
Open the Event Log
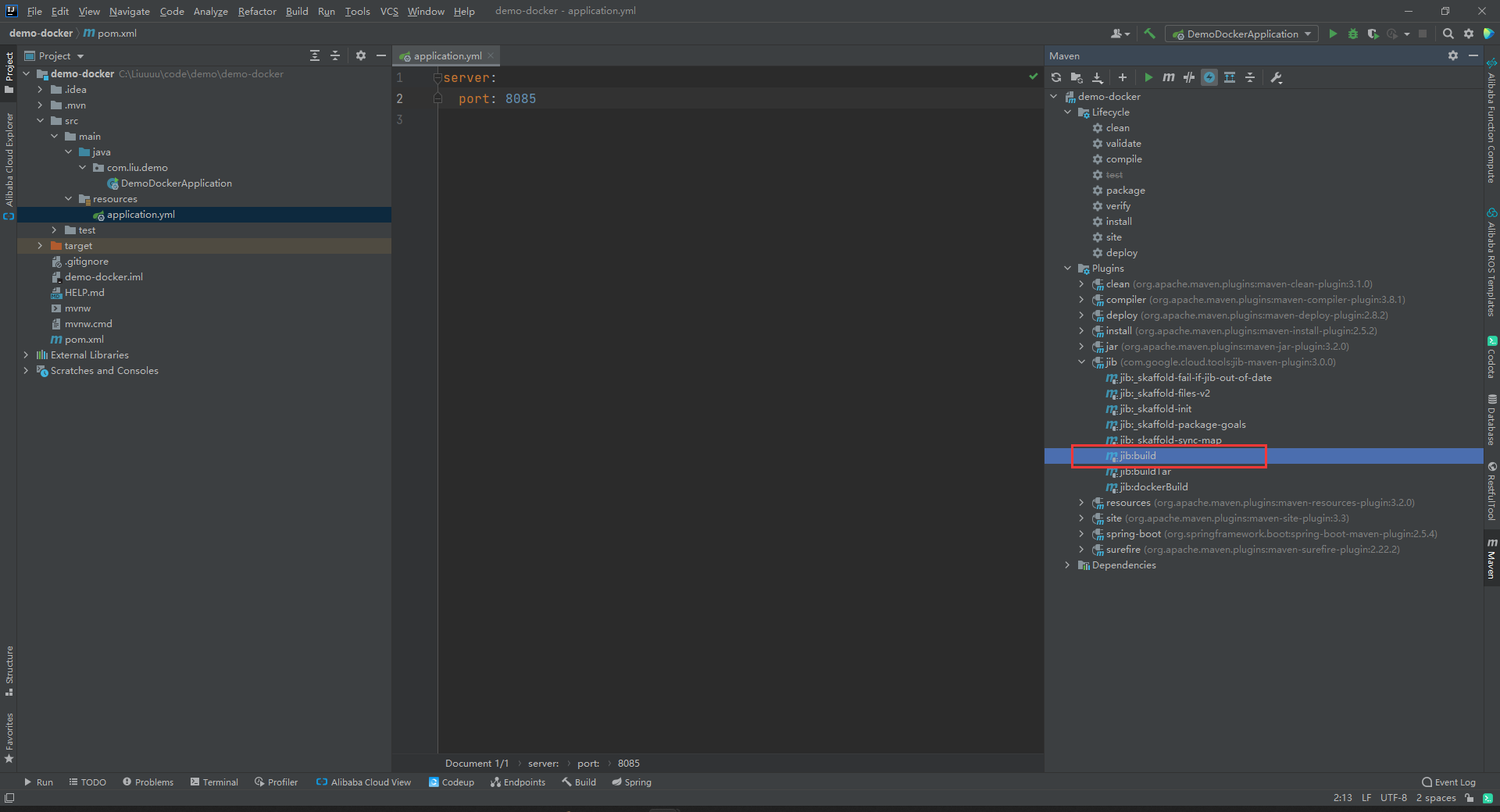coord(1448,782)
